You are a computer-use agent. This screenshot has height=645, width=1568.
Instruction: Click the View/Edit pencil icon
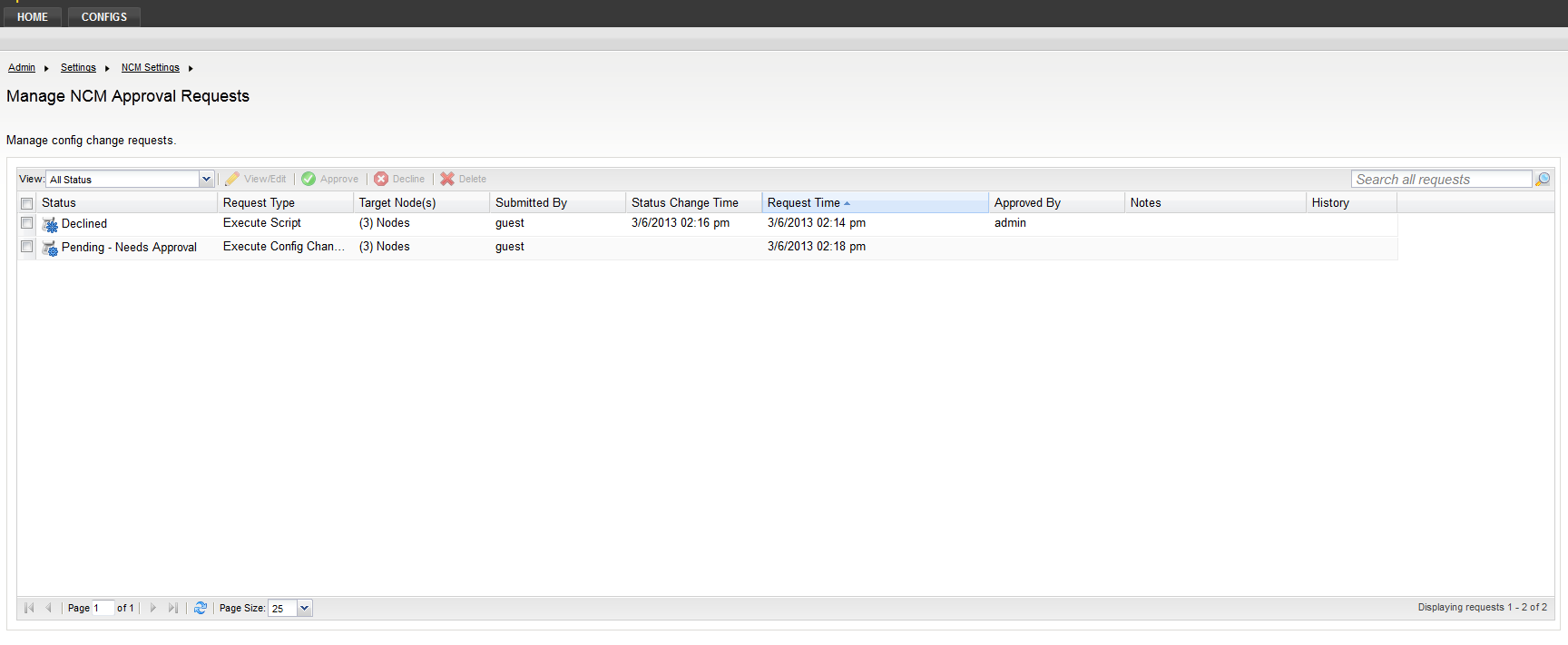tap(232, 179)
